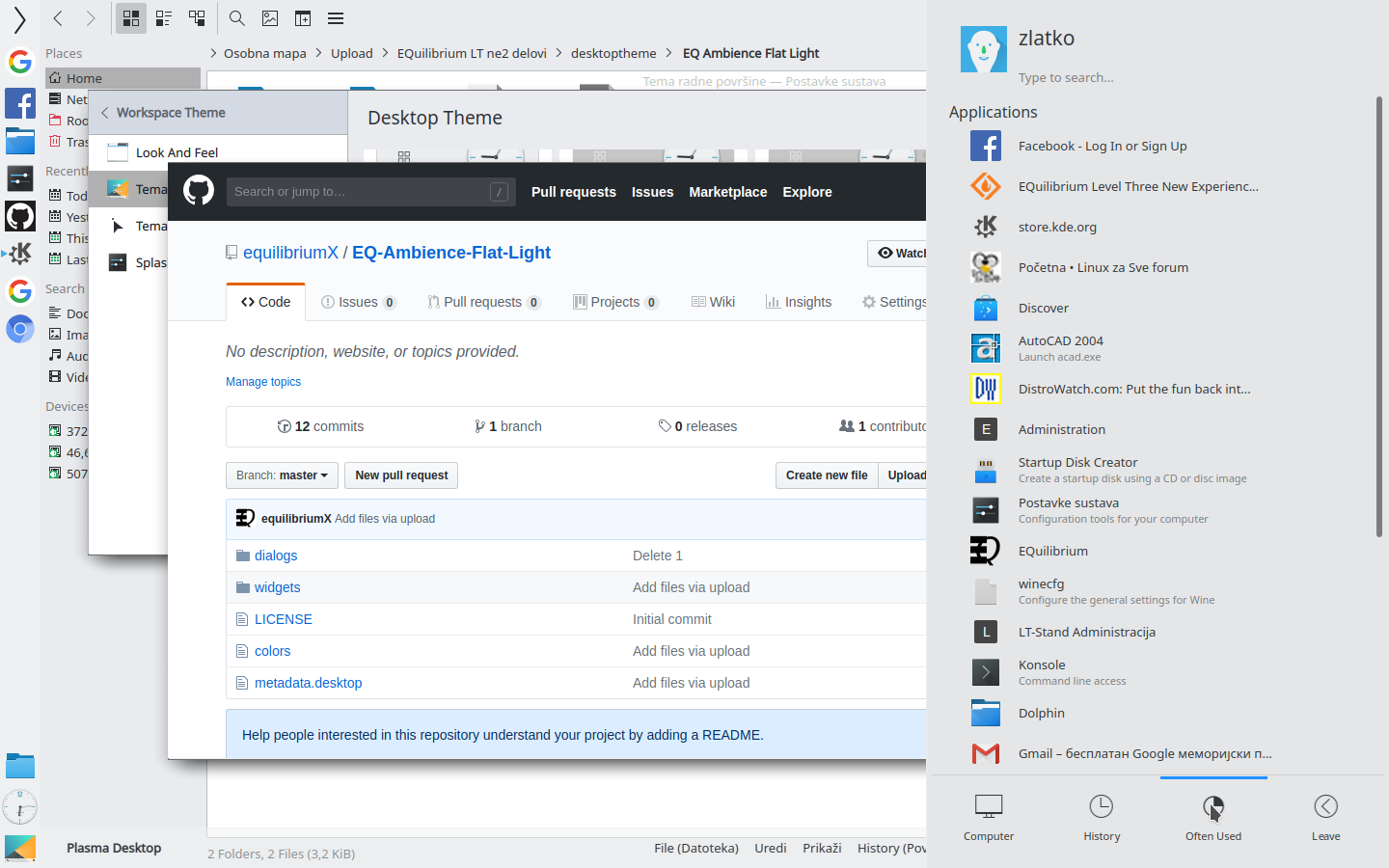
Task: Open metadata.desktop file link
Action: [308, 683]
